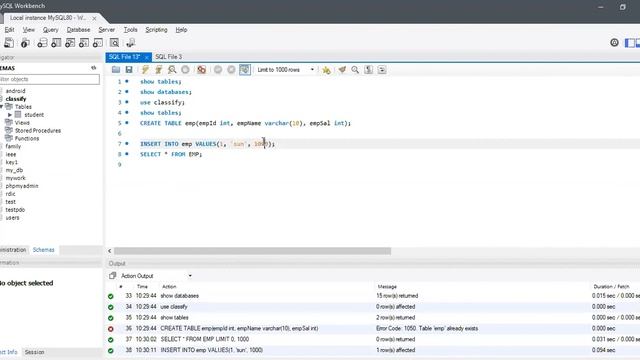
Task: Open a script file in this editor
Action: click(116, 70)
